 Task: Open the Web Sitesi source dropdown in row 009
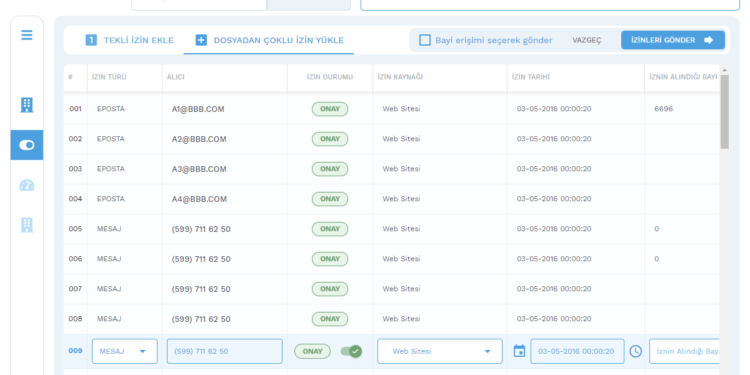coord(440,351)
